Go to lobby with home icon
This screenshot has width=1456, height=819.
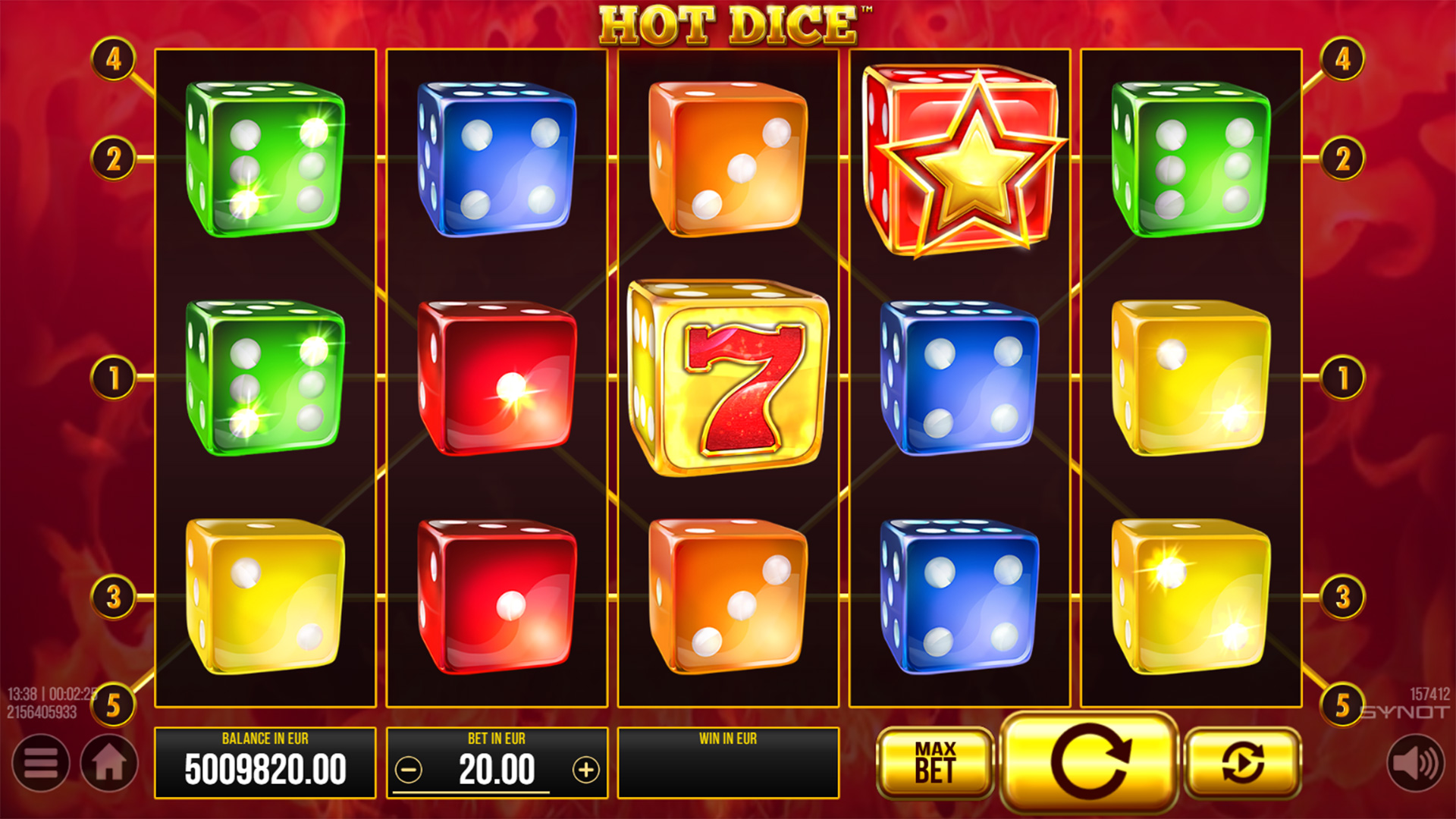109,763
